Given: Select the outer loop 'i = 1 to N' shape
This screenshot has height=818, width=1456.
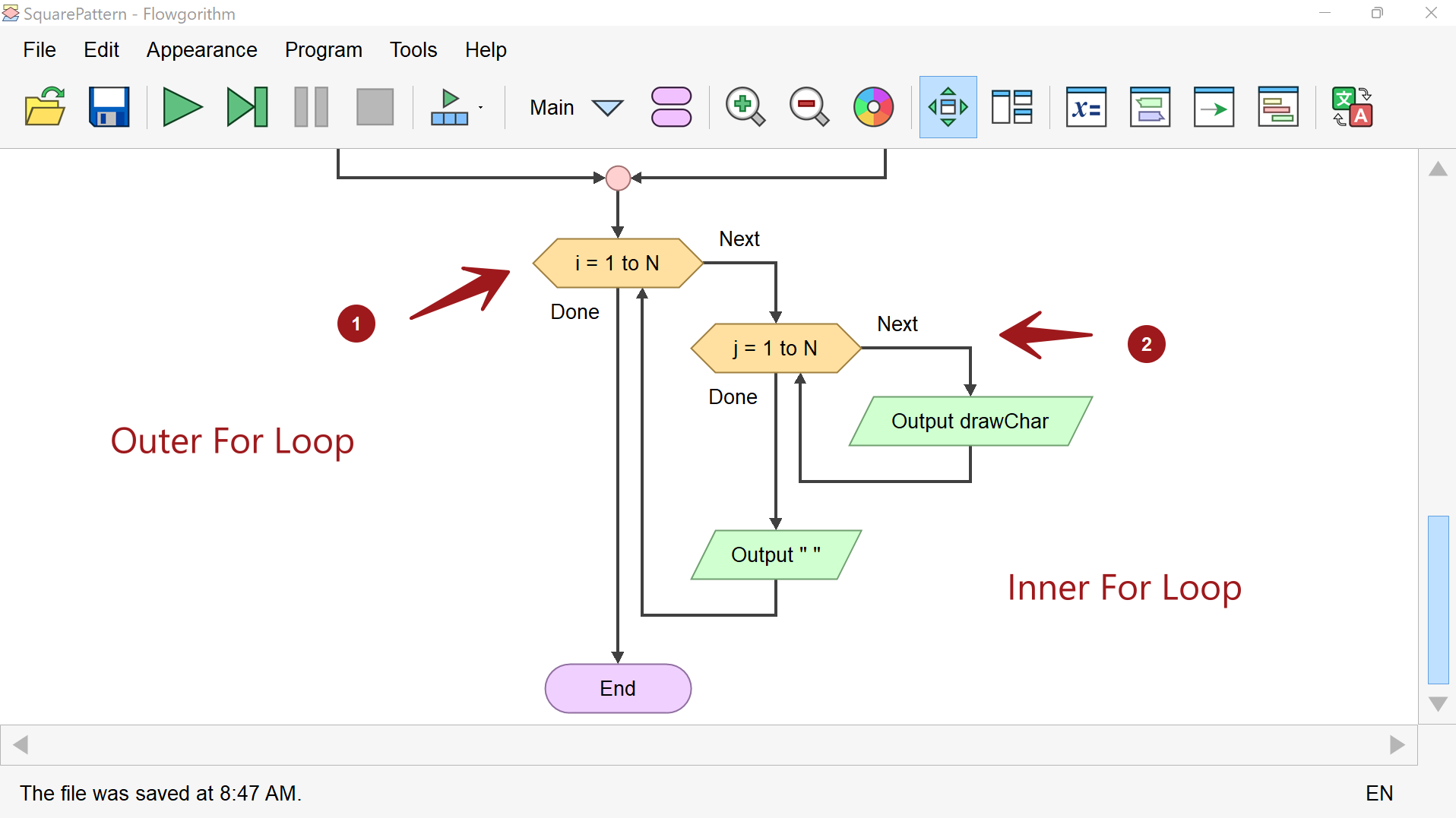Looking at the screenshot, I should (x=618, y=263).
